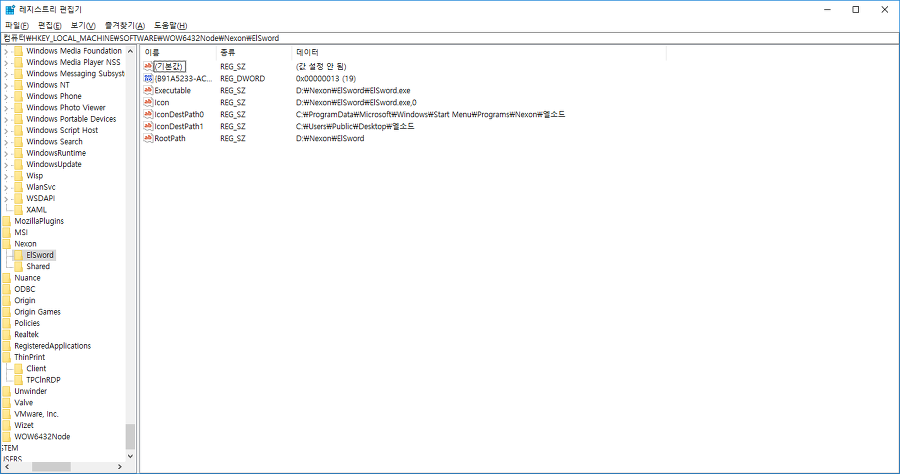Click the IconDestPath0 value's string icon
This screenshot has height=474, width=900.
click(148, 114)
